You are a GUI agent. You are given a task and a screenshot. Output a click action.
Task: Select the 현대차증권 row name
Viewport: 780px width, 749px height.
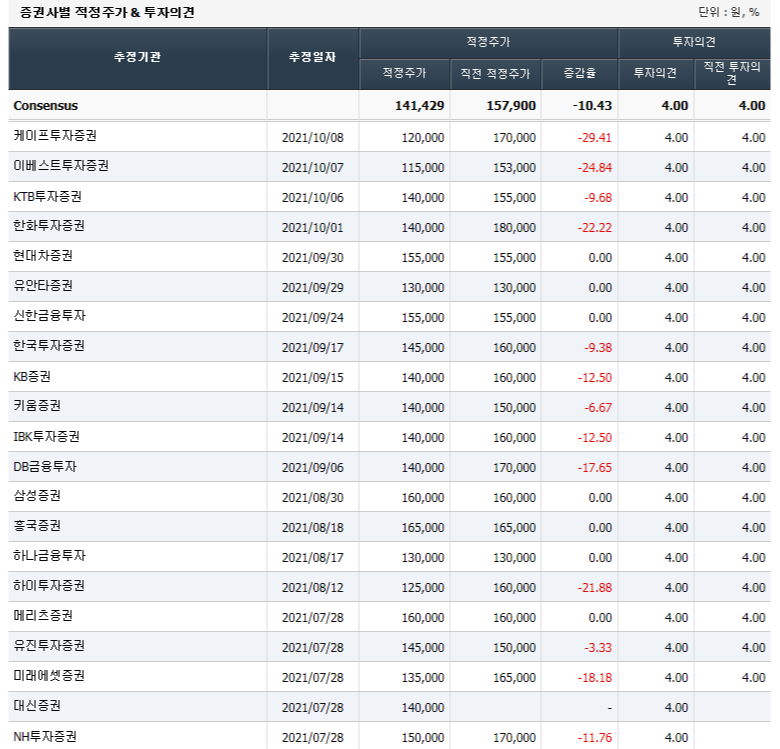pyautogui.click(x=43, y=256)
